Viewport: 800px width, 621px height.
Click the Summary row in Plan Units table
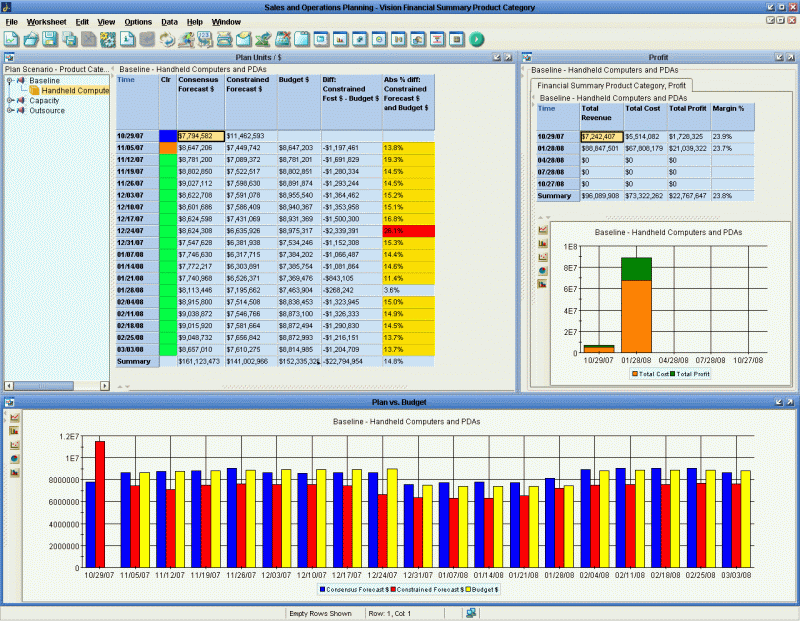(275, 361)
